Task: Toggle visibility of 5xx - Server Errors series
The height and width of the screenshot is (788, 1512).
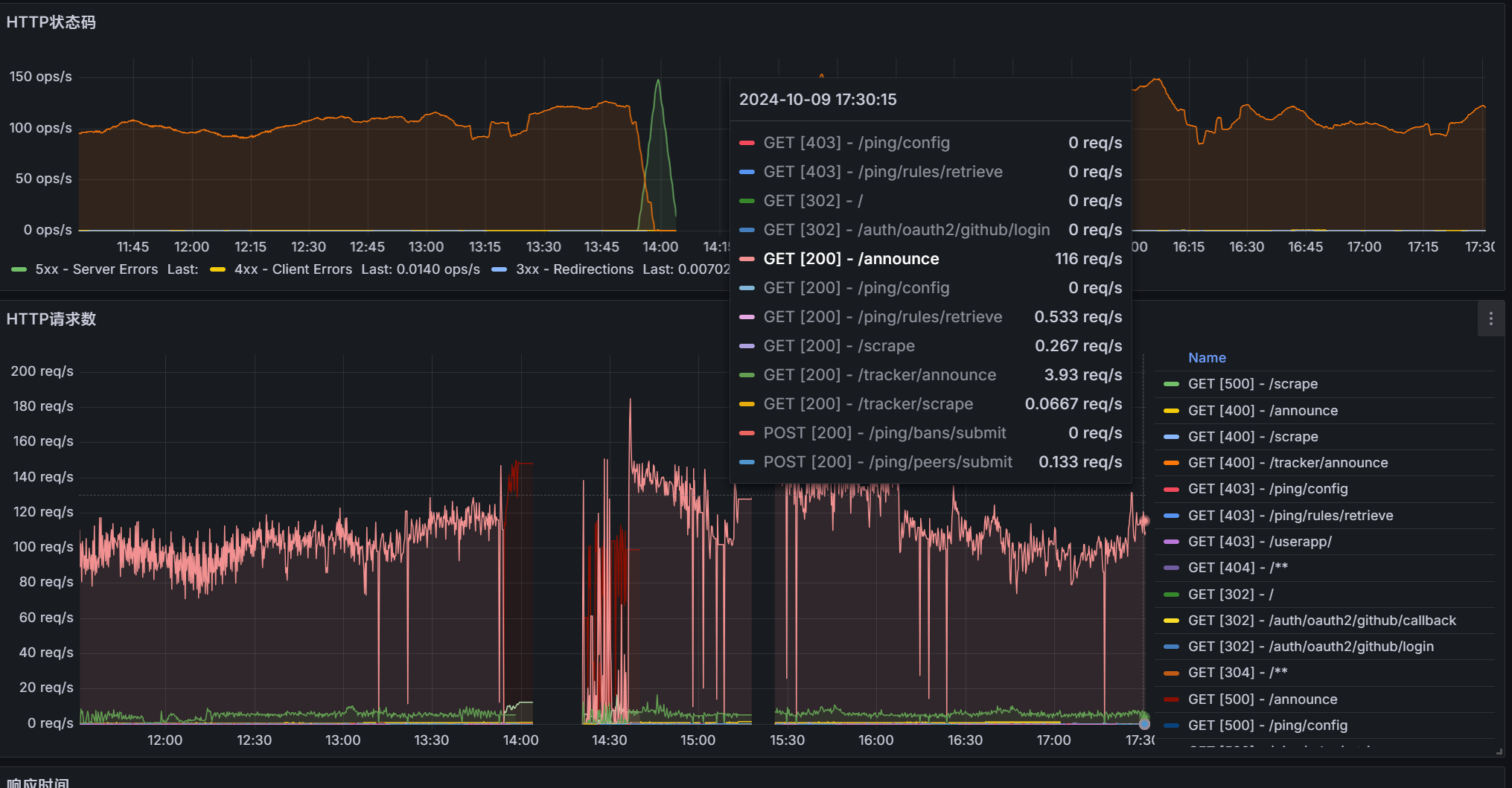Action: (96, 269)
